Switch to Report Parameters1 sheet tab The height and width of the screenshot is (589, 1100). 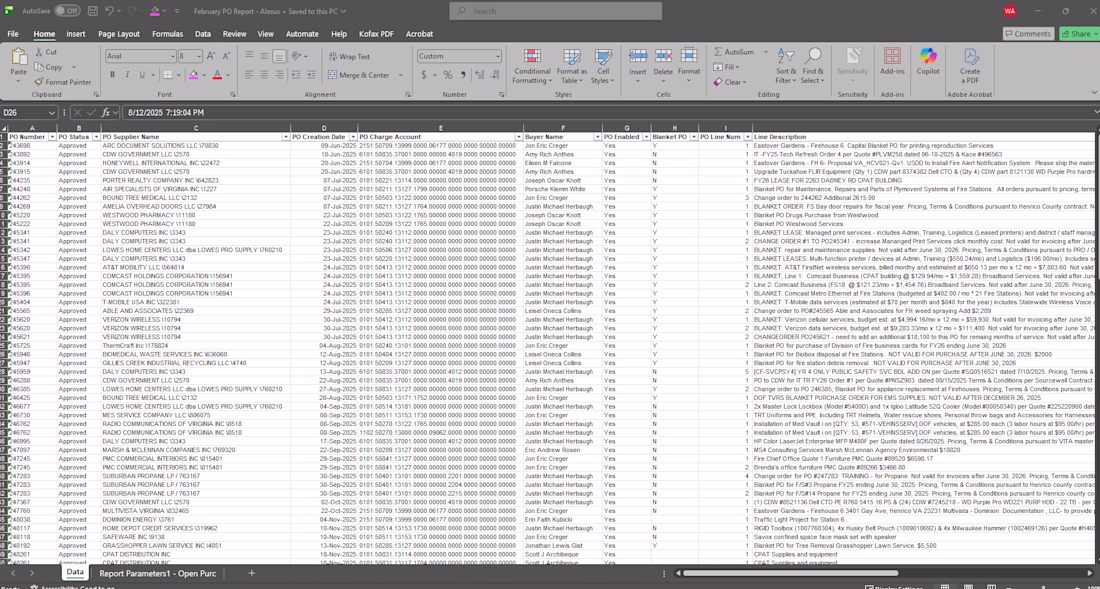pyautogui.click(x=157, y=574)
